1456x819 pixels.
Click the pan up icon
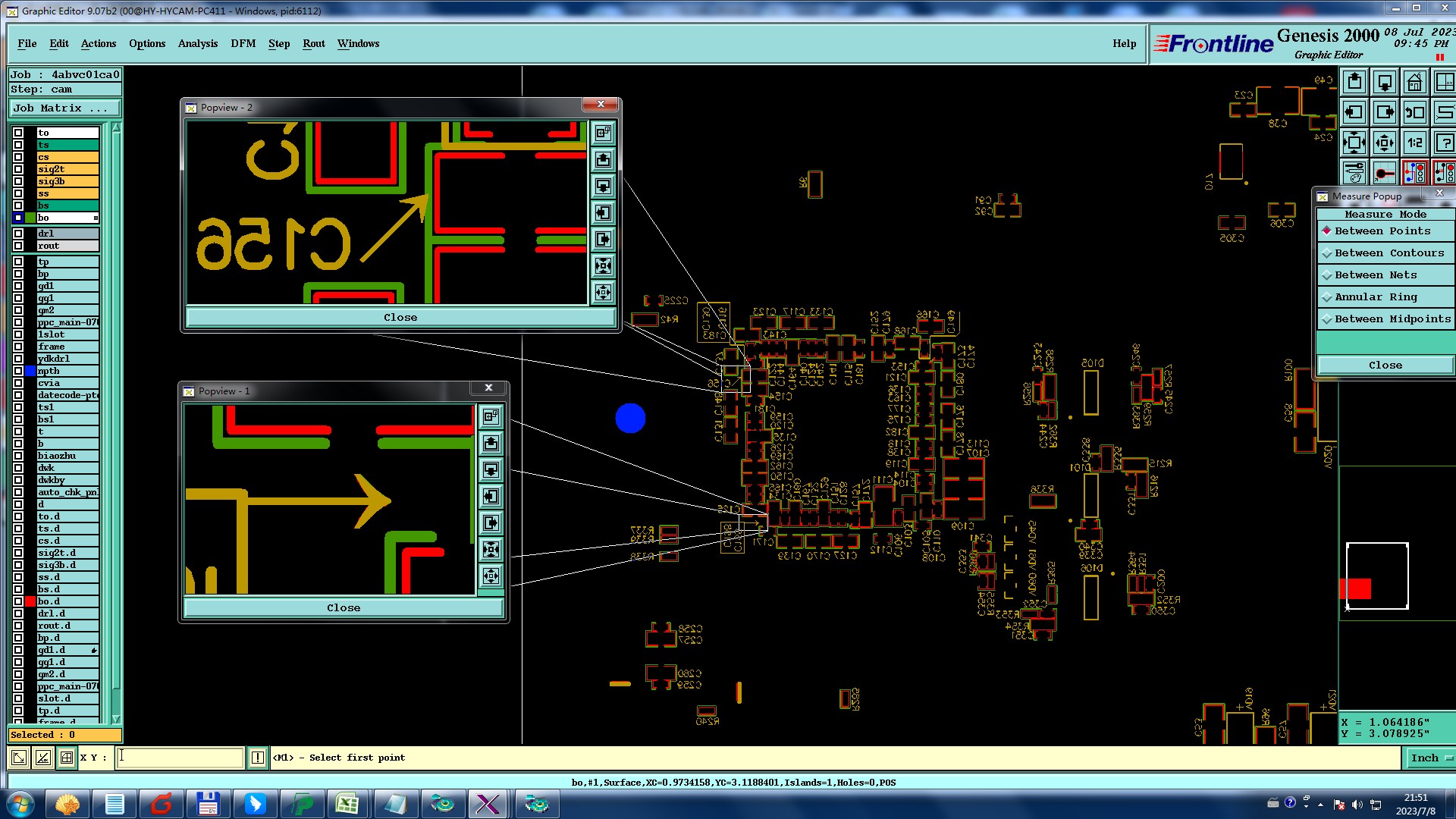1354,82
